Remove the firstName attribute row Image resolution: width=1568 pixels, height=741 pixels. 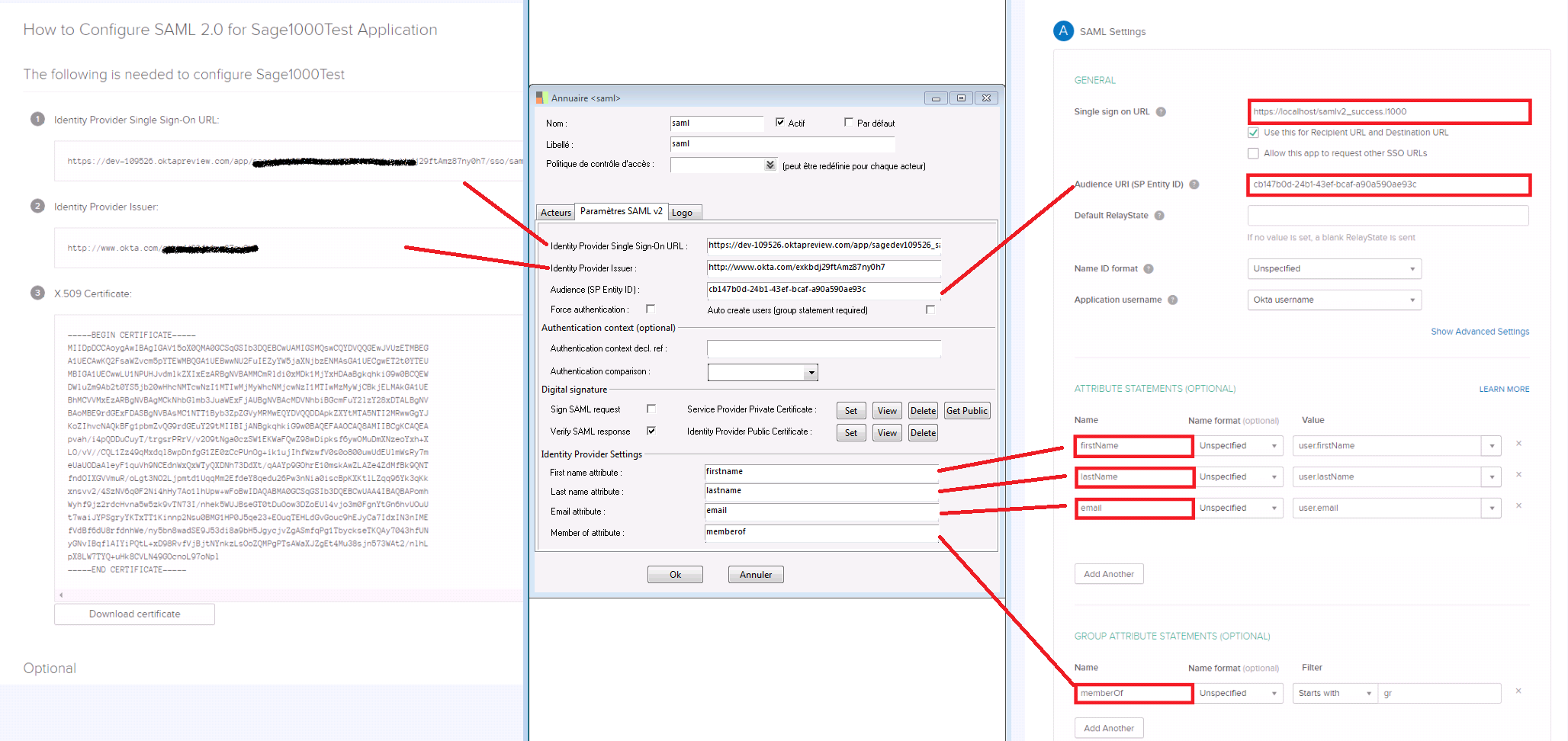tap(1518, 444)
